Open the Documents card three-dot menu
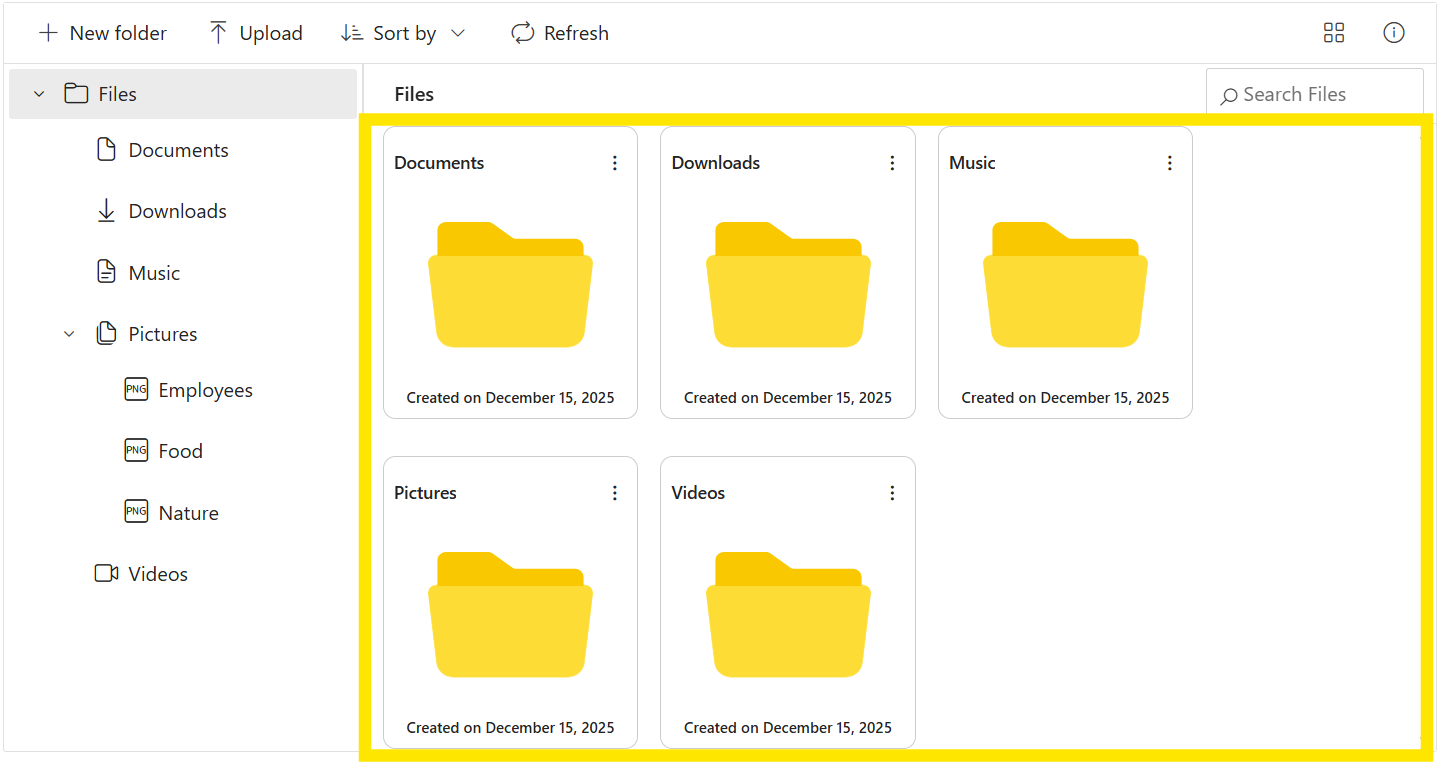The width and height of the screenshot is (1440, 762). tap(615, 162)
